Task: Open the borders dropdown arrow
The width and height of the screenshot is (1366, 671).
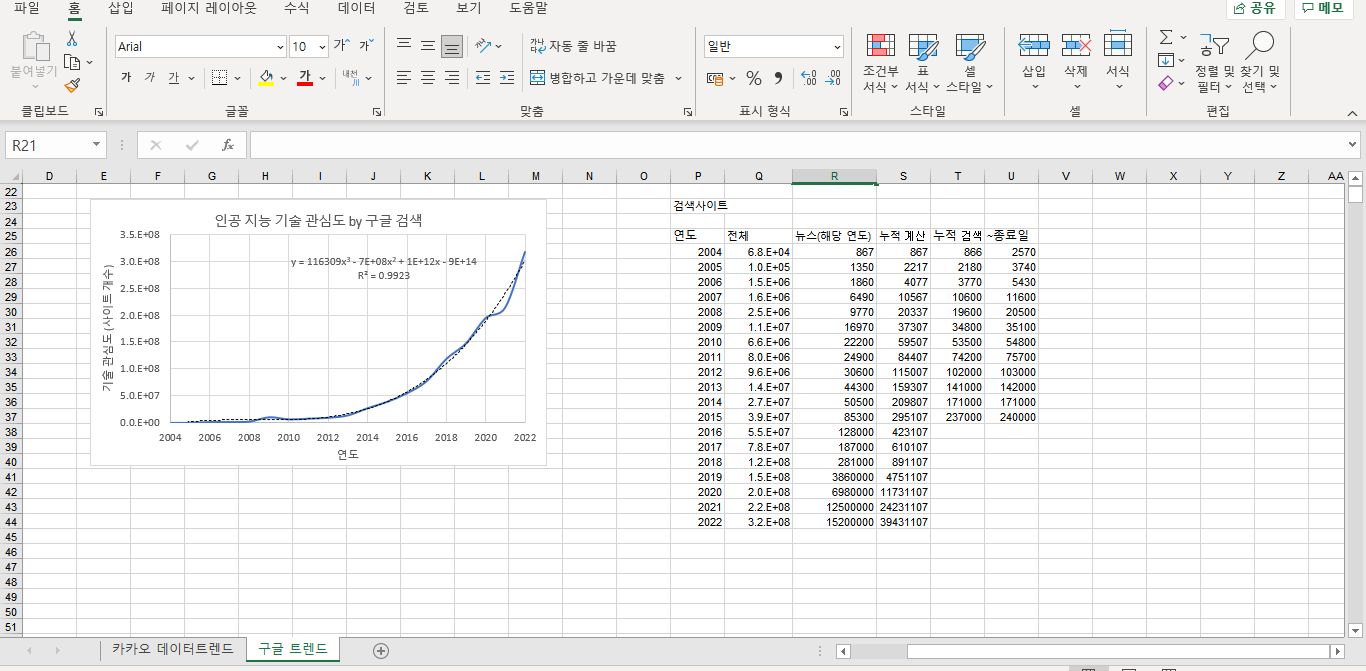Action: (236, 77)
